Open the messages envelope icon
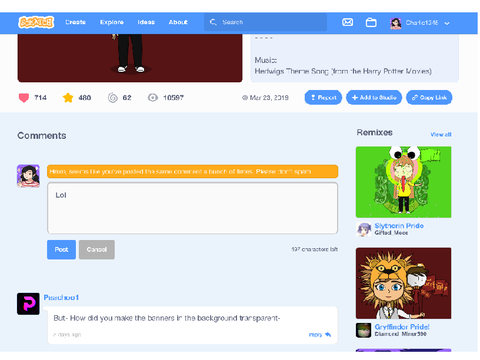Image resolution: width=480 pixels, height=360 pixels. click(347, 22)
